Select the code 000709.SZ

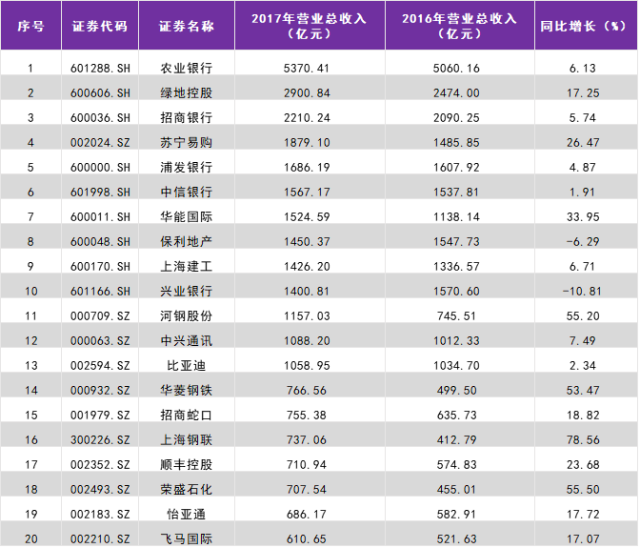point(100,316)
